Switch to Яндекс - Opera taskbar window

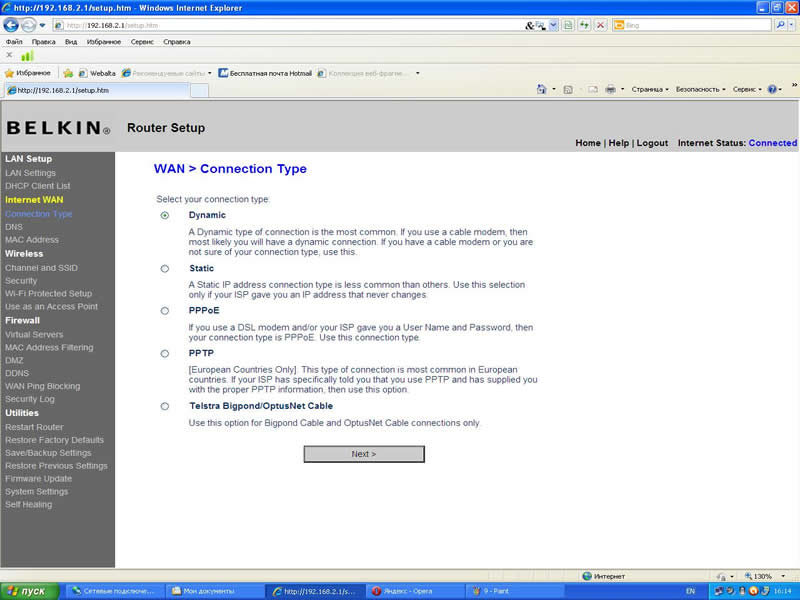[x=414, y=591]
